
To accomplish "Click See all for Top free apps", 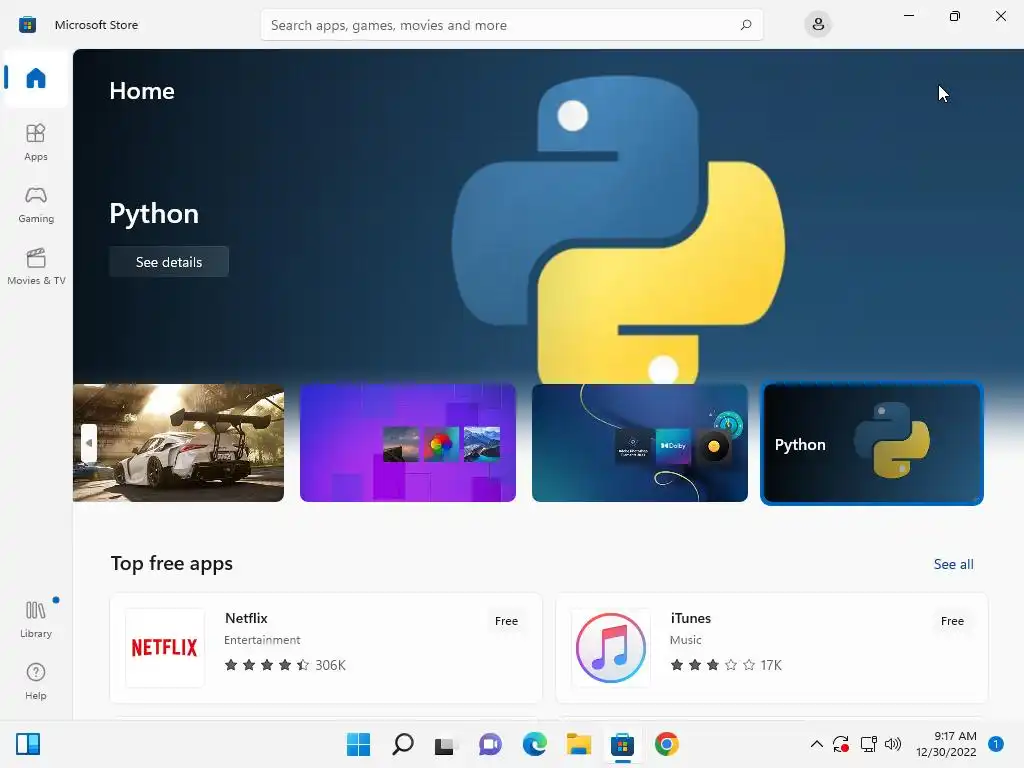I will 953,564.
